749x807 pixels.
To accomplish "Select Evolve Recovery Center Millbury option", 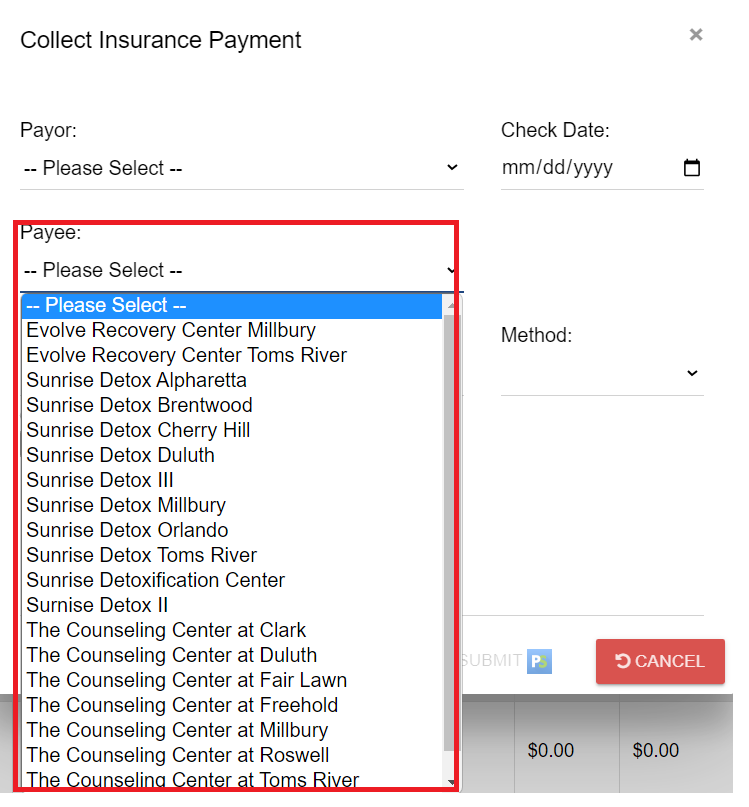I will (x=171, y=330).
